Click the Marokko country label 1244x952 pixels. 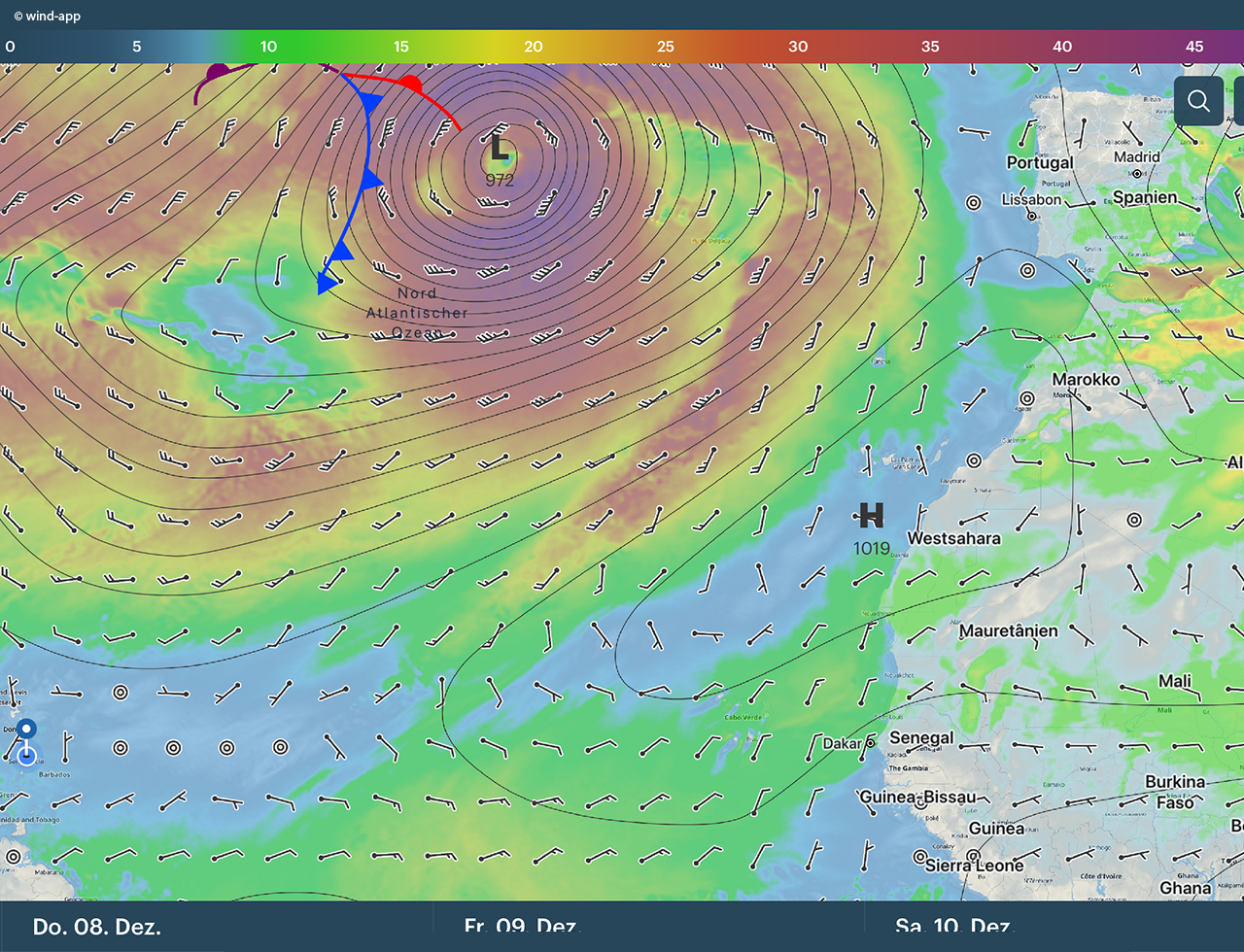pos(1086,379)
